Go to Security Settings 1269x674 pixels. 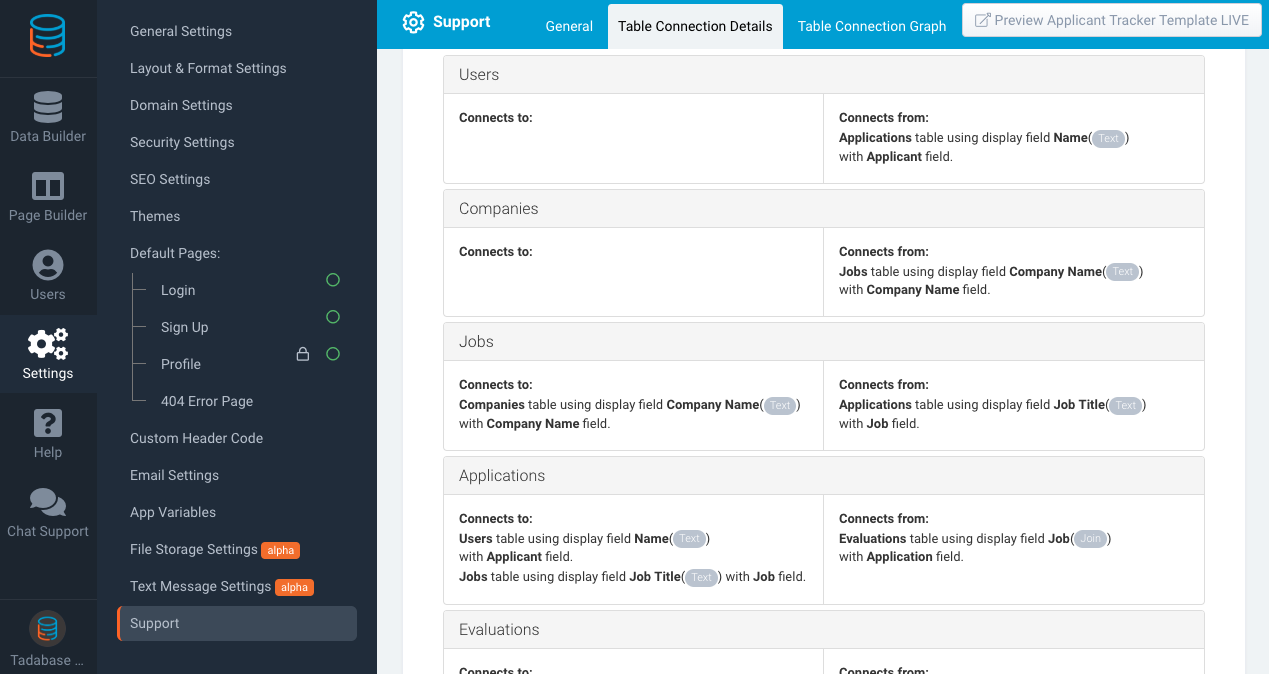[x=182, y=142]
